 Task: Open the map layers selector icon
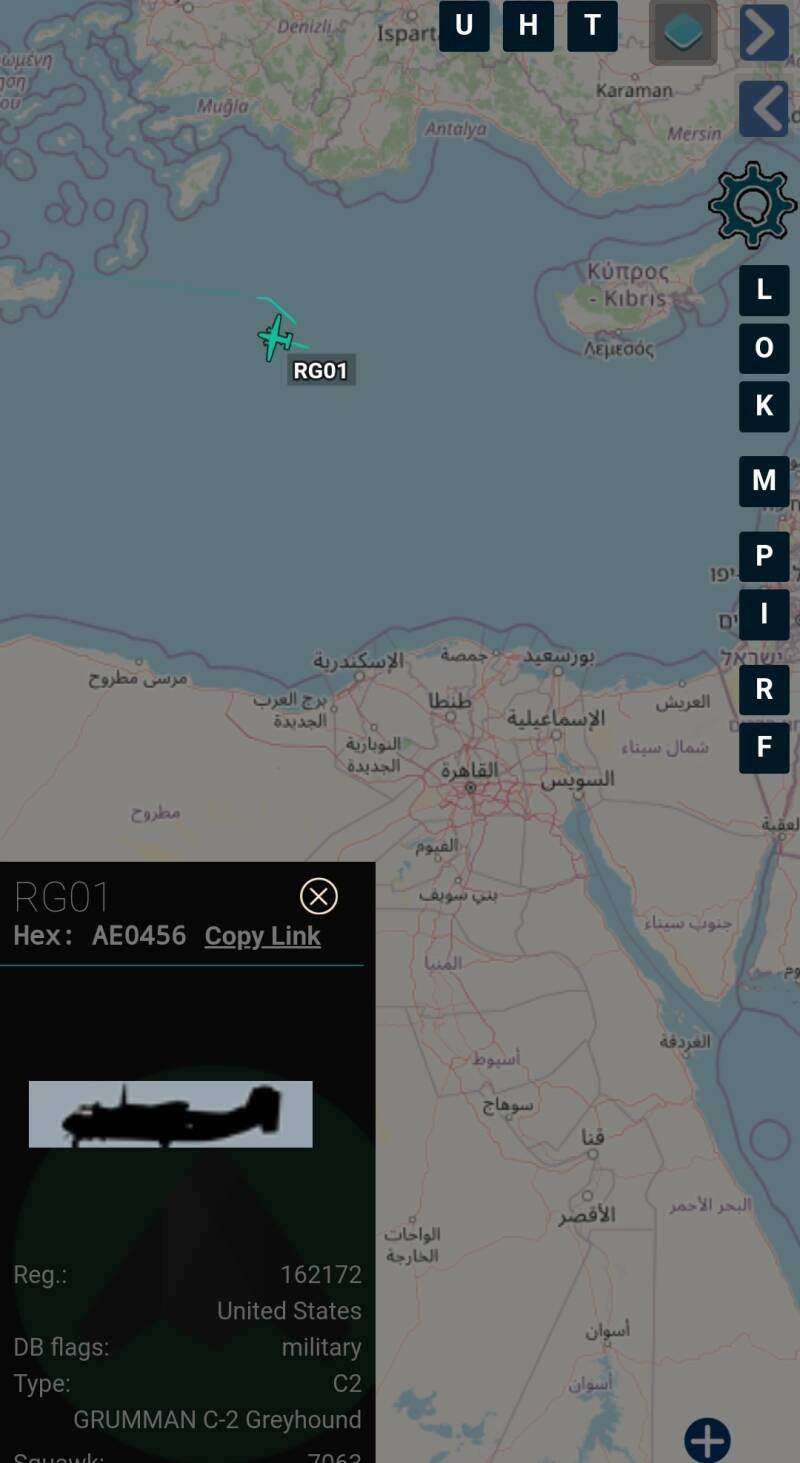683,33
